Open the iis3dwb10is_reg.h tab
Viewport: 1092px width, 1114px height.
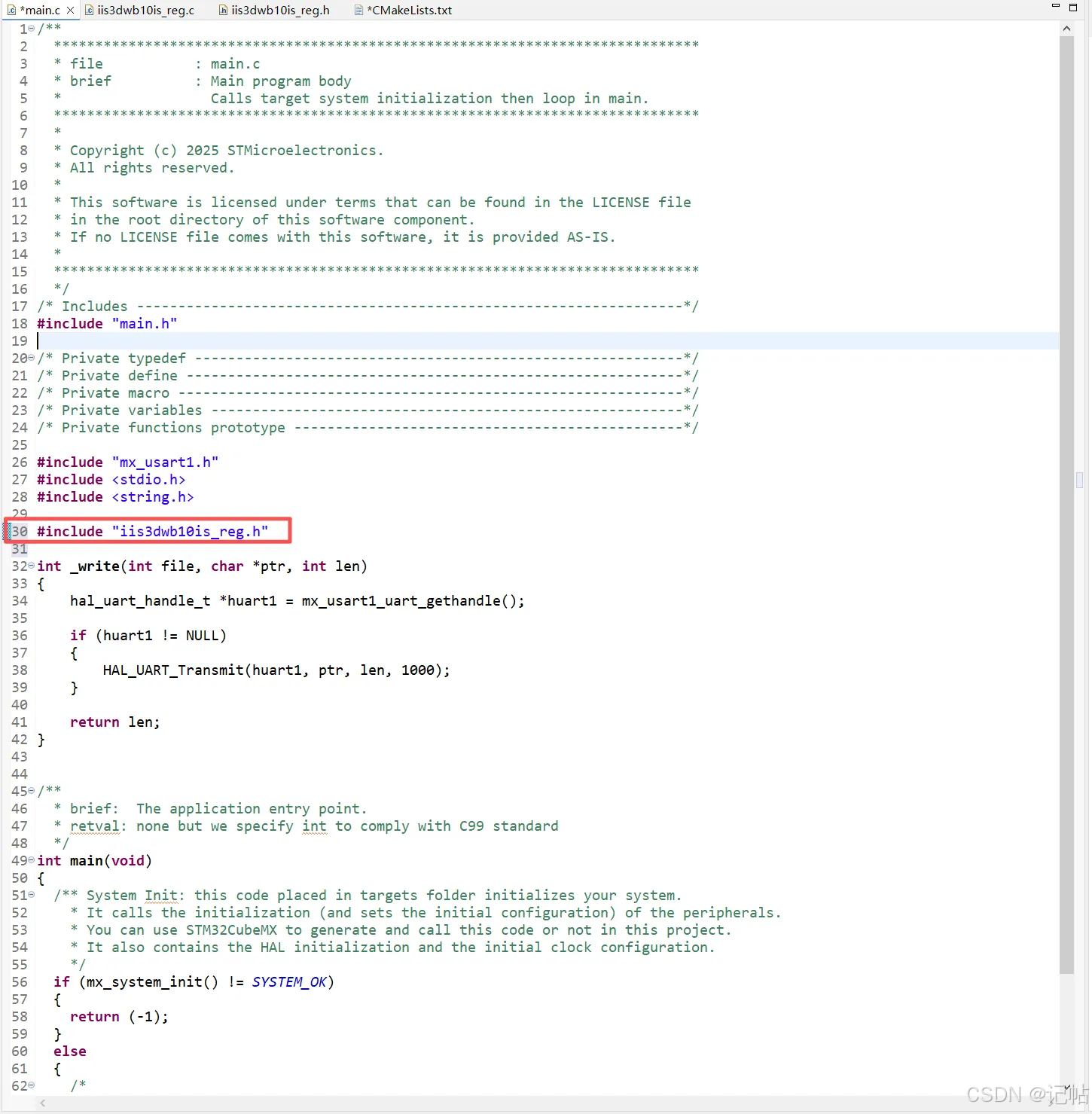[274, 10]
